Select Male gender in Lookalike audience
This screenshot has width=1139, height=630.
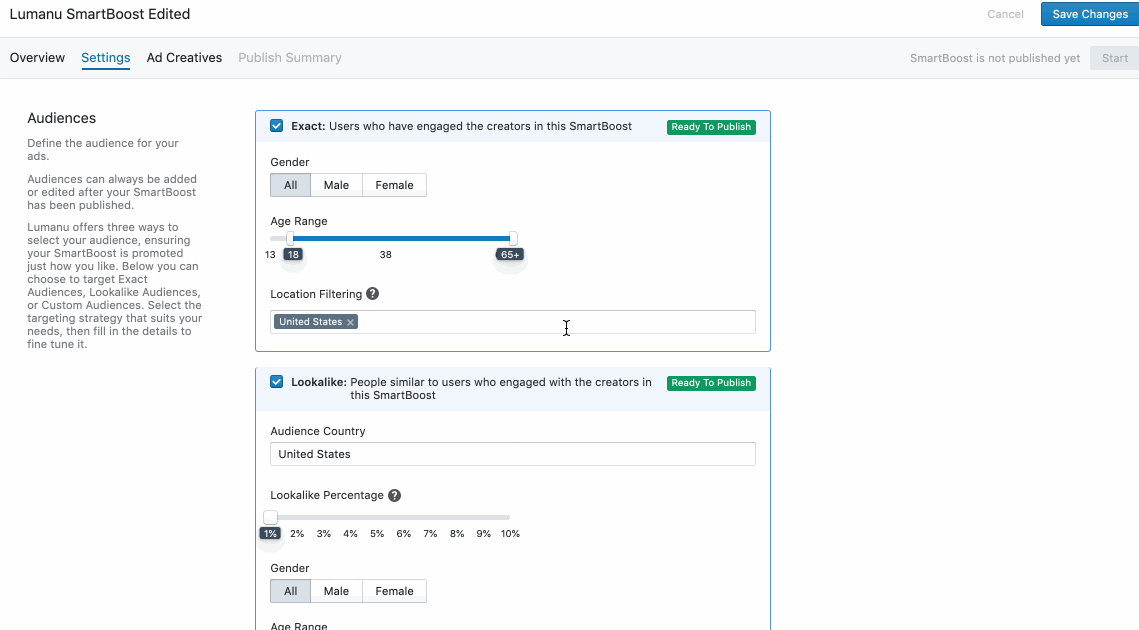click(x=336, y=591)
